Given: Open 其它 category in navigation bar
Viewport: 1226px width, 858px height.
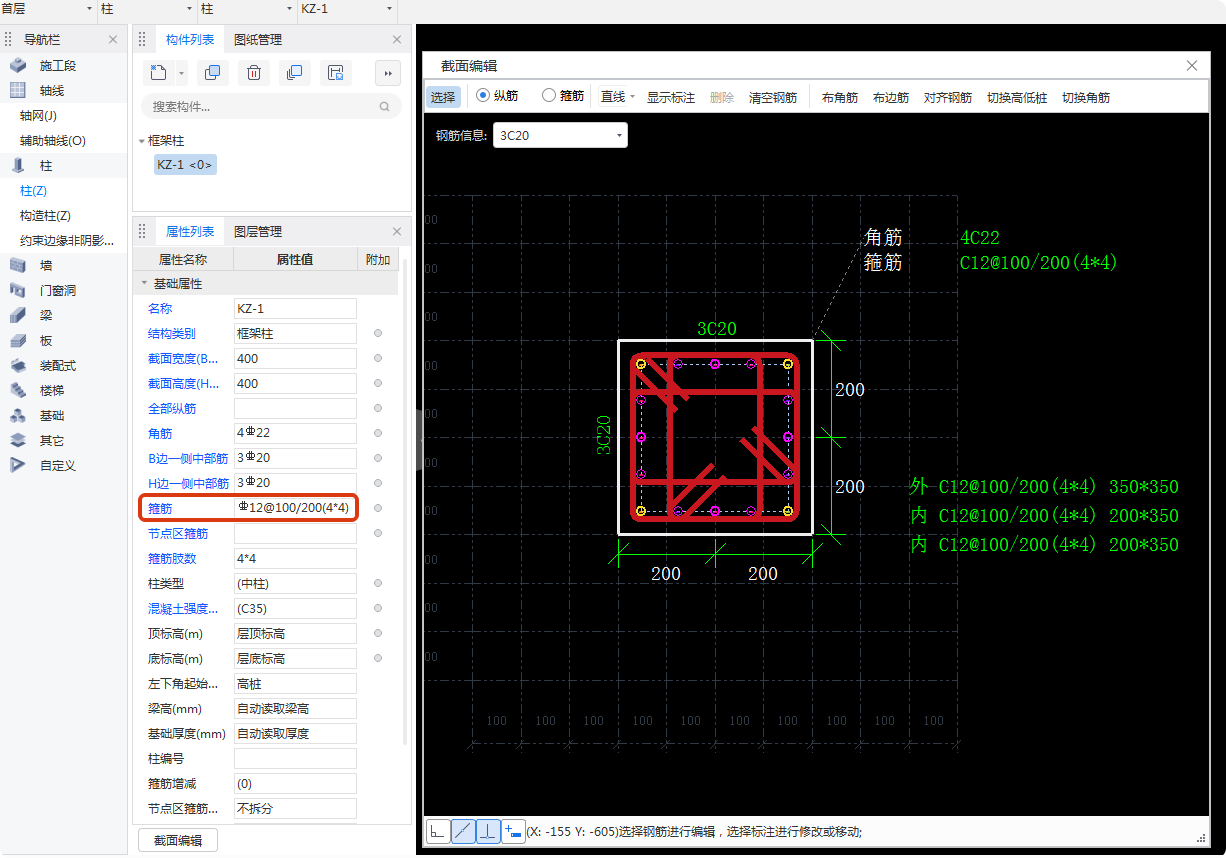Looking at the screenshot, I should coord(52,441).
